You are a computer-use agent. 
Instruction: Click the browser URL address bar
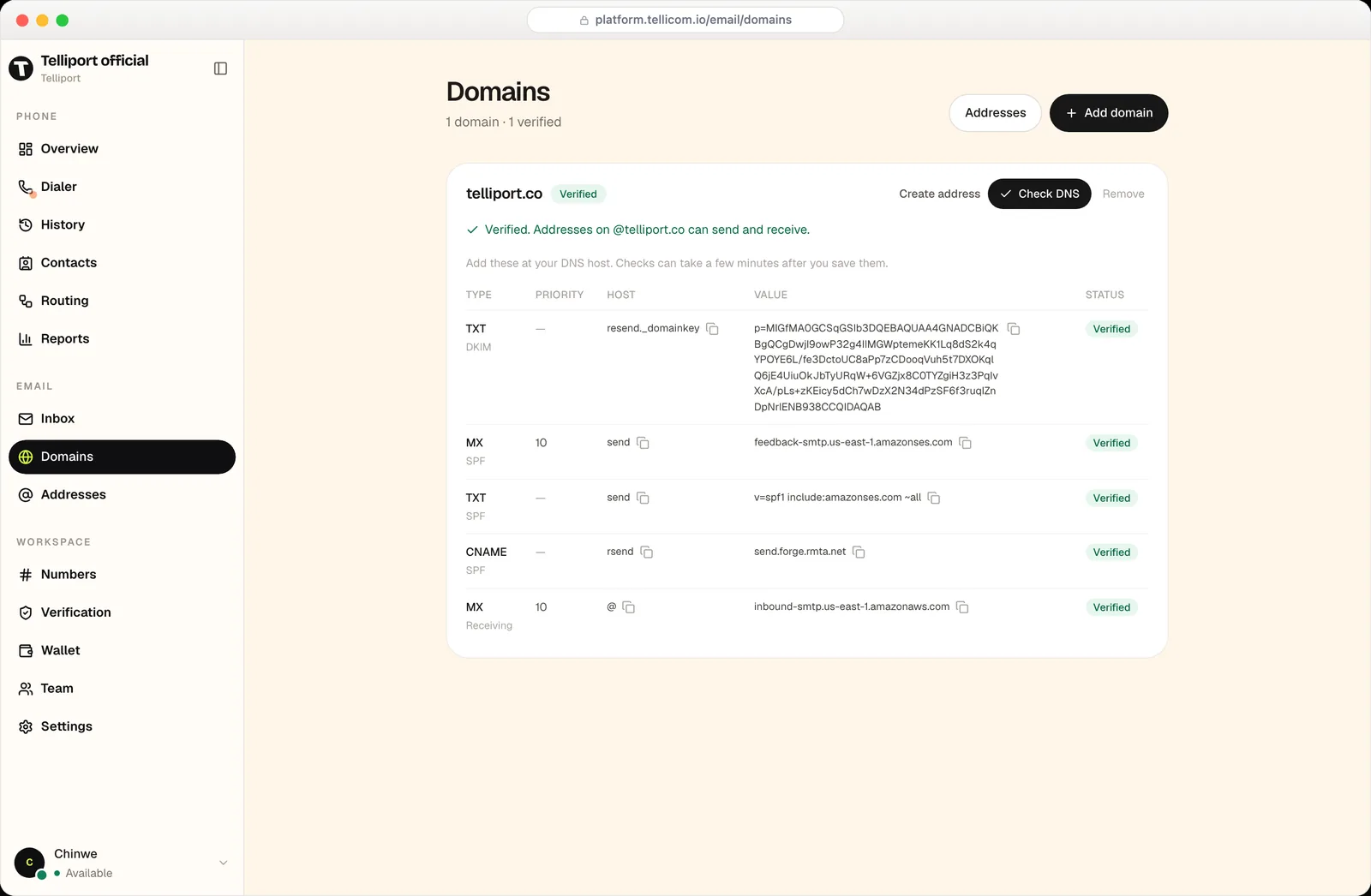point(685,20)
